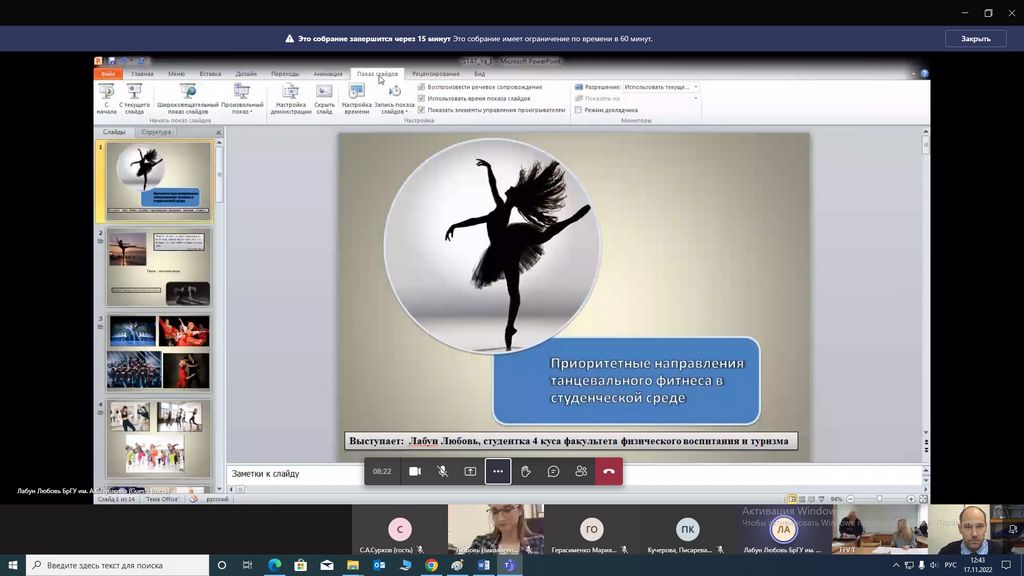Show the participants list
The width and height of the screenshot is (1024, 576).
click(581, 471)
